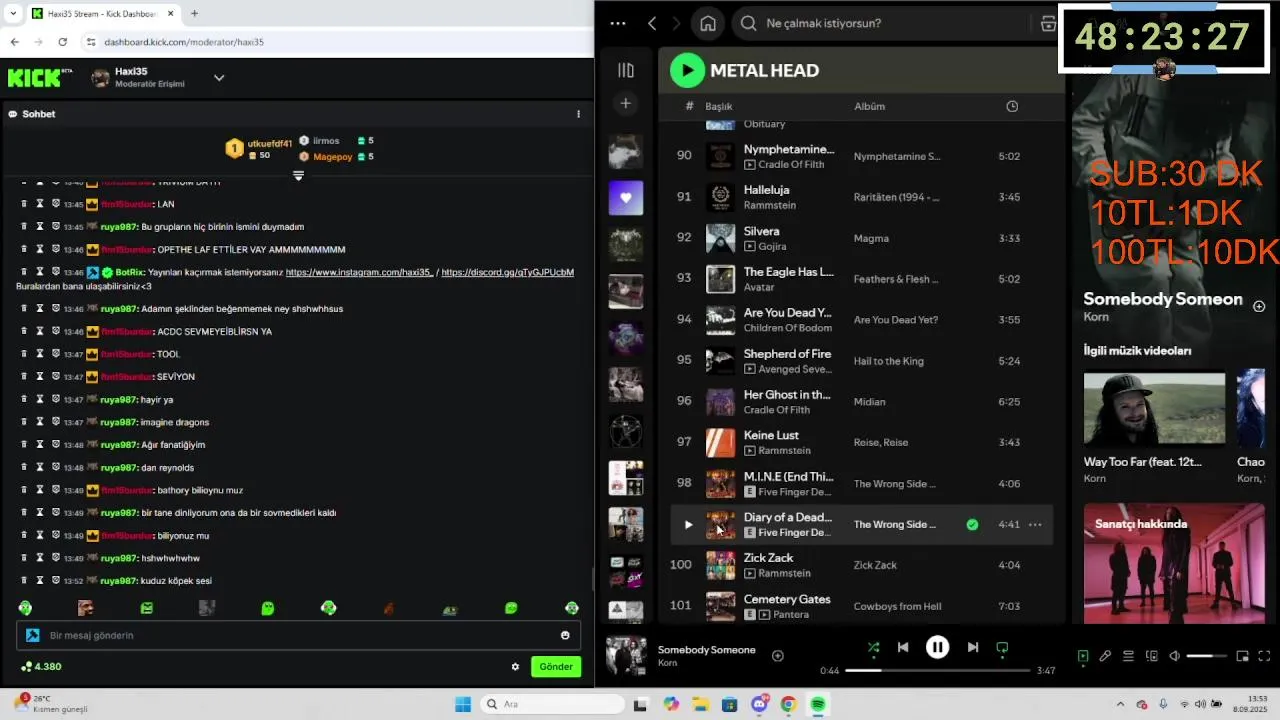
Task: Create a new playlist with the plus icon
Action: 626,103
